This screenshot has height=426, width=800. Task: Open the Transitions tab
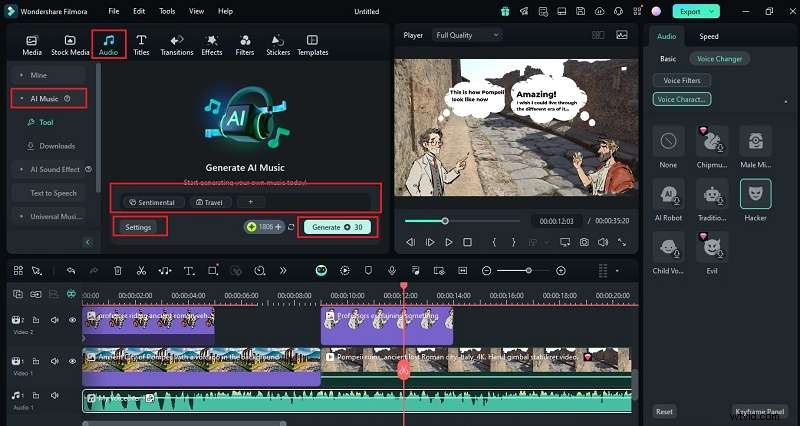tap(177, 45)
